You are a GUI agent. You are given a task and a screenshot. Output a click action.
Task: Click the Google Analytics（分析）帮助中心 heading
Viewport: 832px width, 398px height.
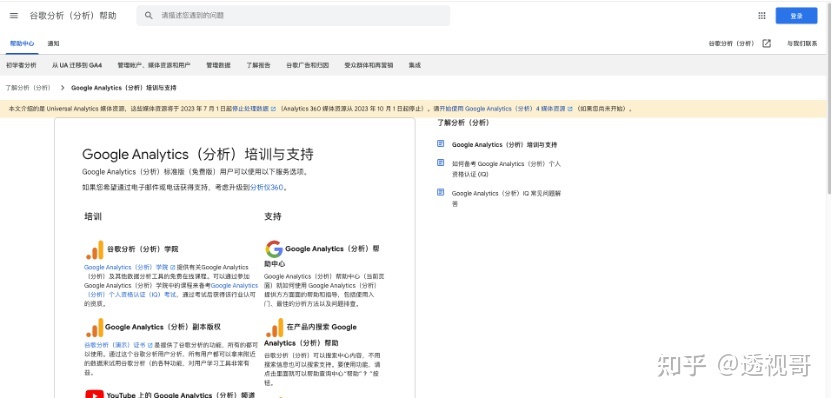(322, 256)
